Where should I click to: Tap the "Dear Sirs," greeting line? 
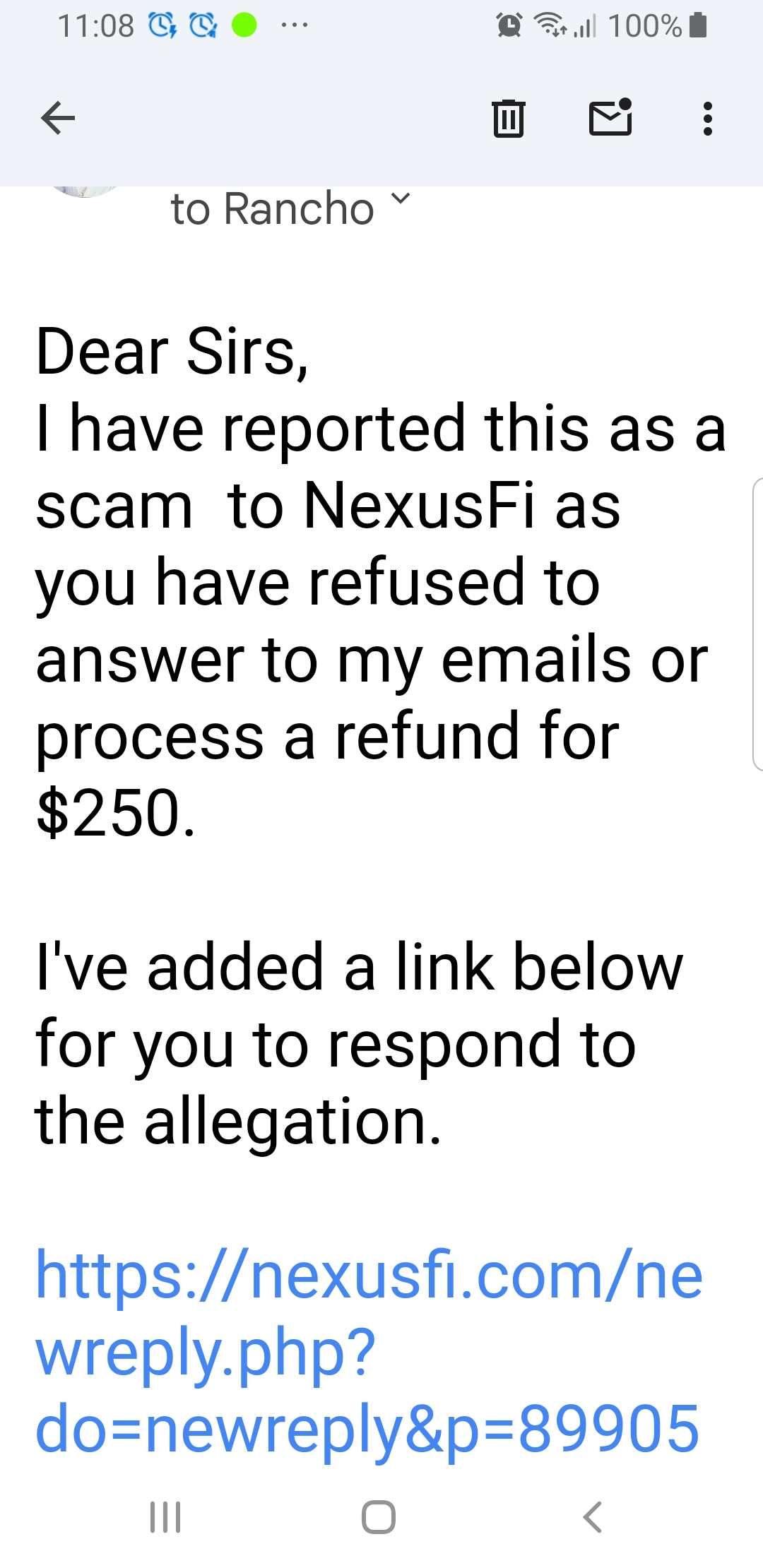point(172,351)
